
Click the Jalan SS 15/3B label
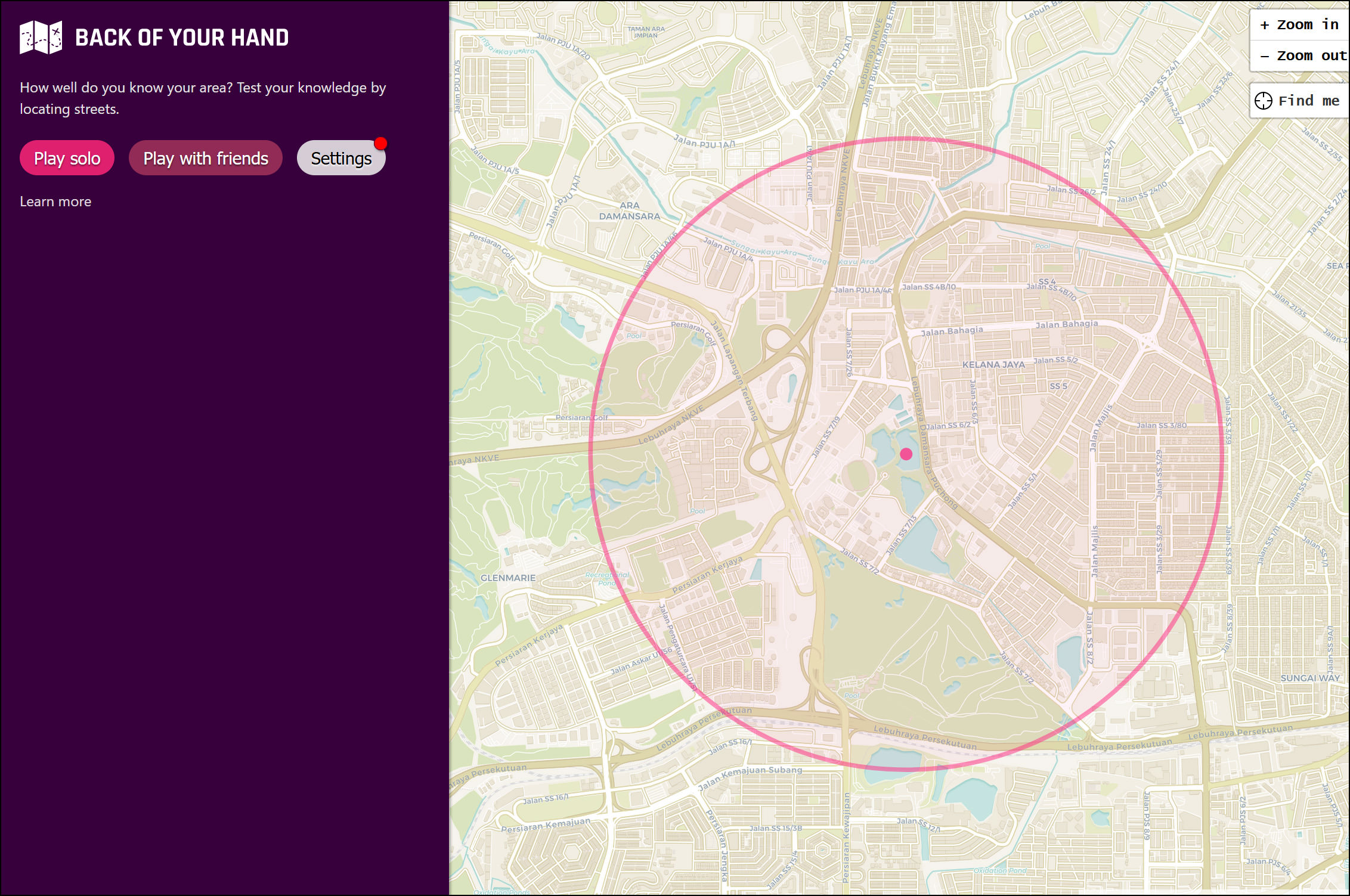776,828
